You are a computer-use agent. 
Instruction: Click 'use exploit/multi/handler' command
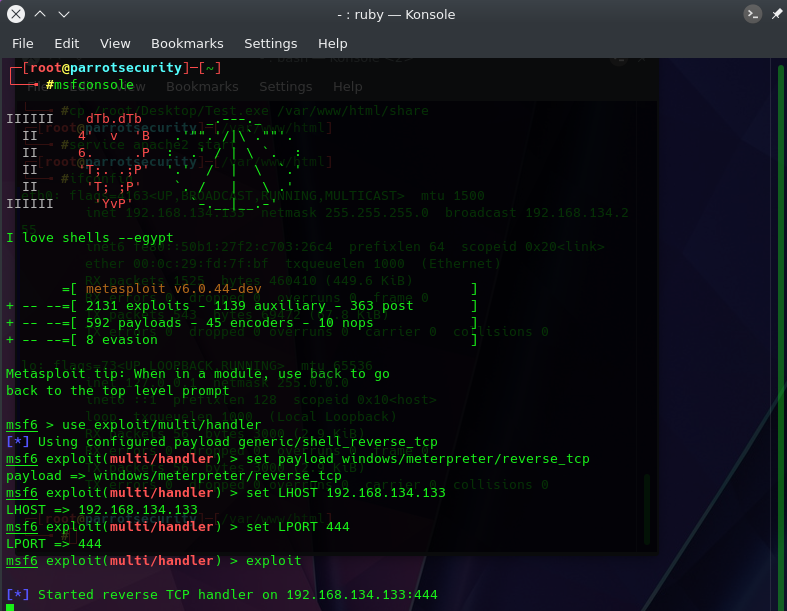162,425
